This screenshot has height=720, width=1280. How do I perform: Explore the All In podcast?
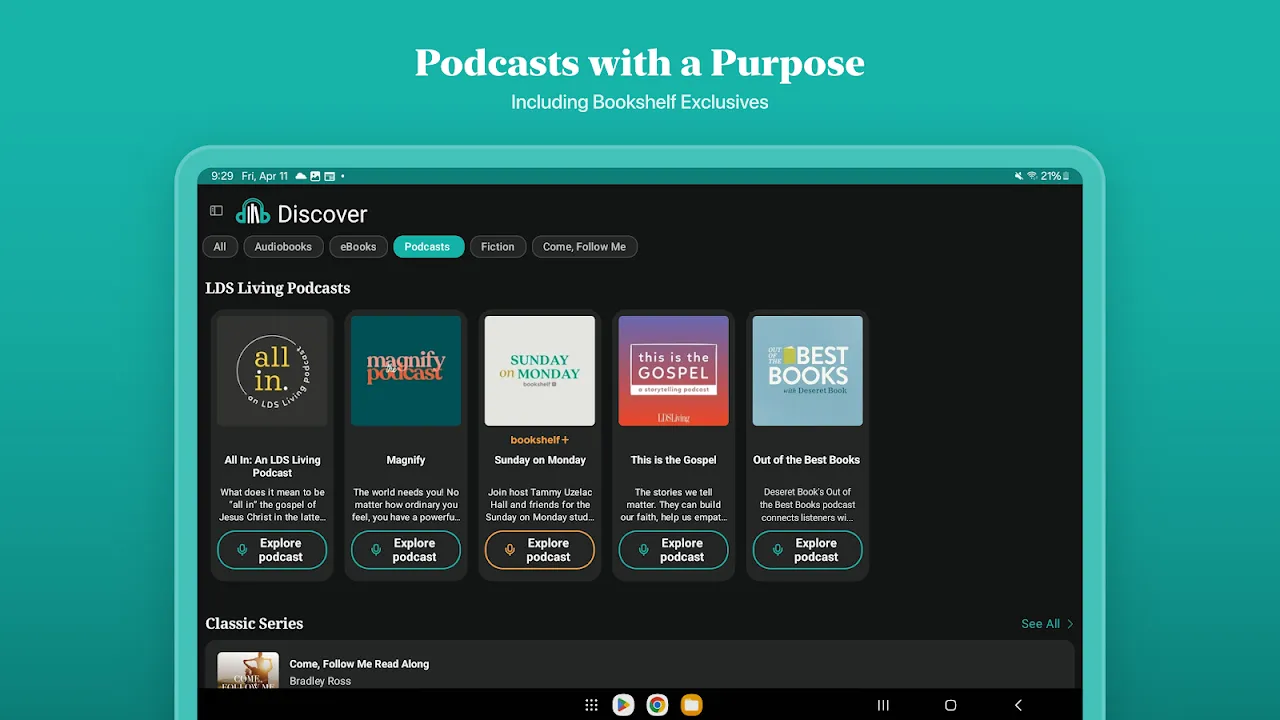[272, 550]
